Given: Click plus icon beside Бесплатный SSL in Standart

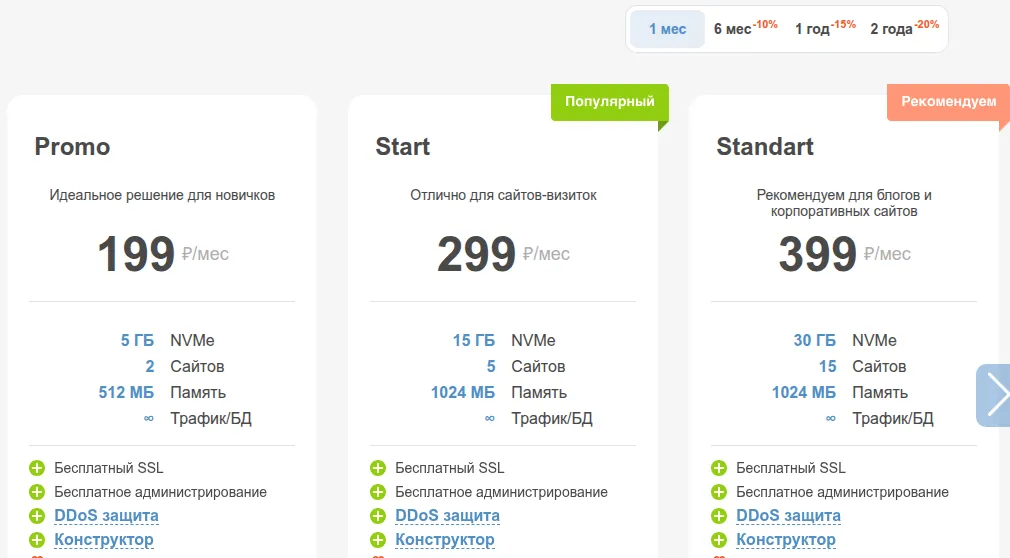Looking at the screenshot, I should (x=719, y=468).
